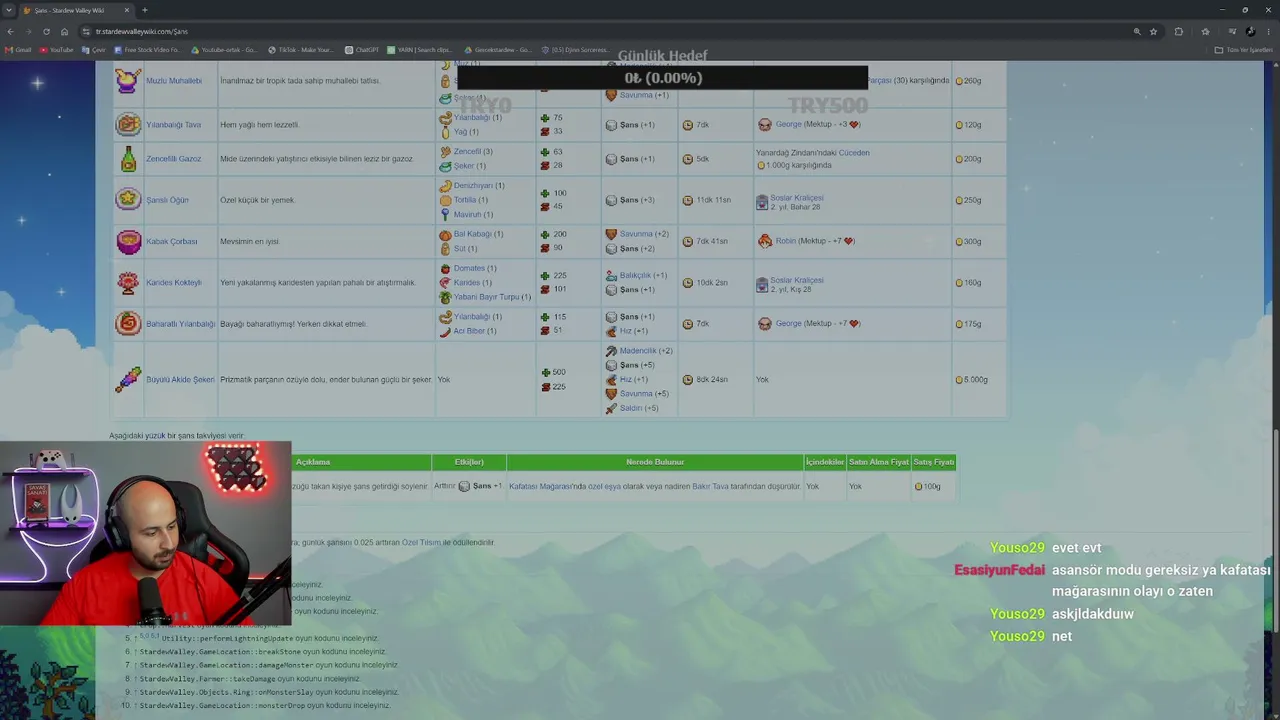Open the ChatGPT bookmark
The height and width of the screenshot is (720, 1280).
tap(362, 50)
